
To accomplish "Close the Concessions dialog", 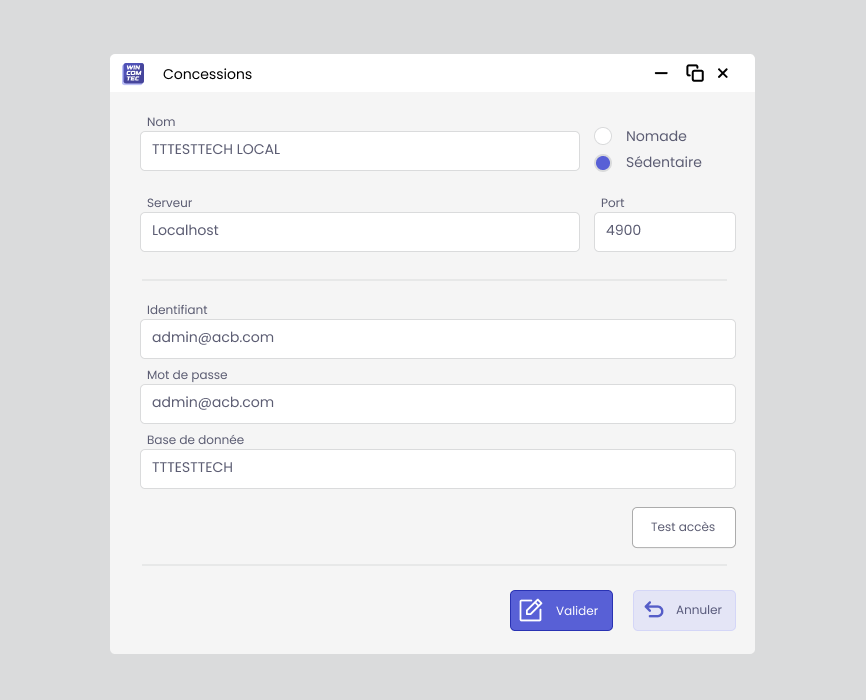I will (723, 74).
